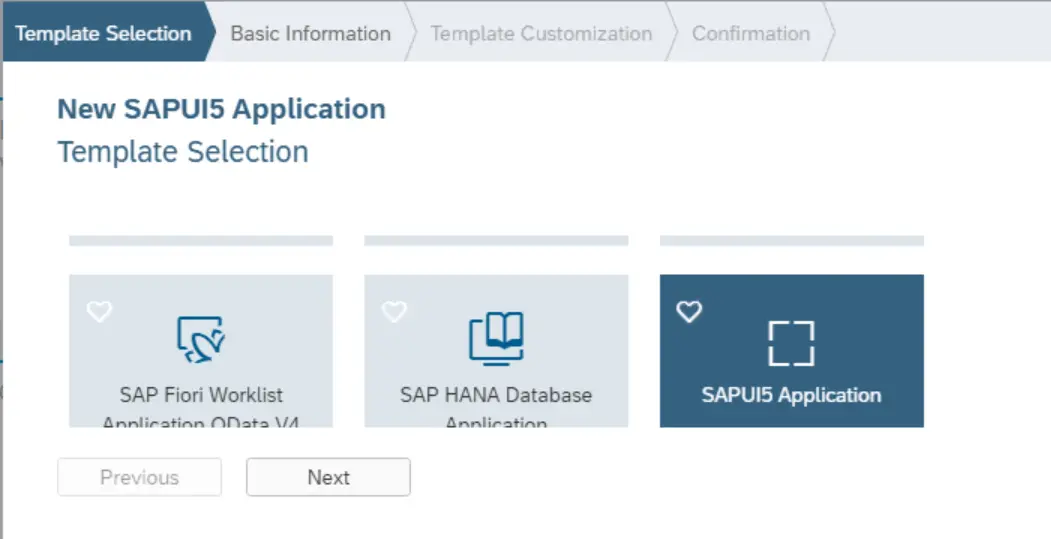
Task: Switch to the Confirmation wizard step
Action: coord(751,33)
